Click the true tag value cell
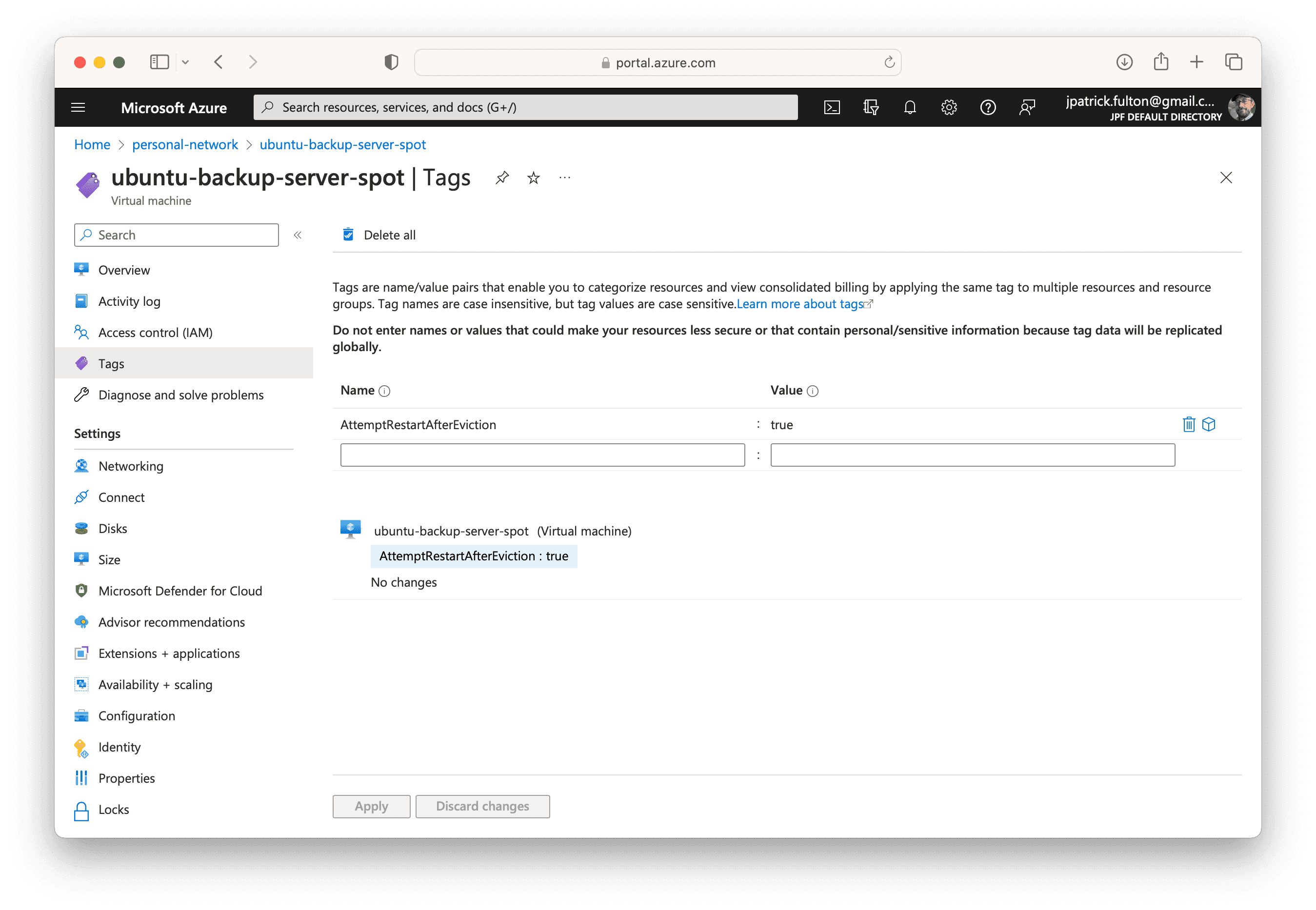Screen dimensions: 1316x910 click(781, 425)
